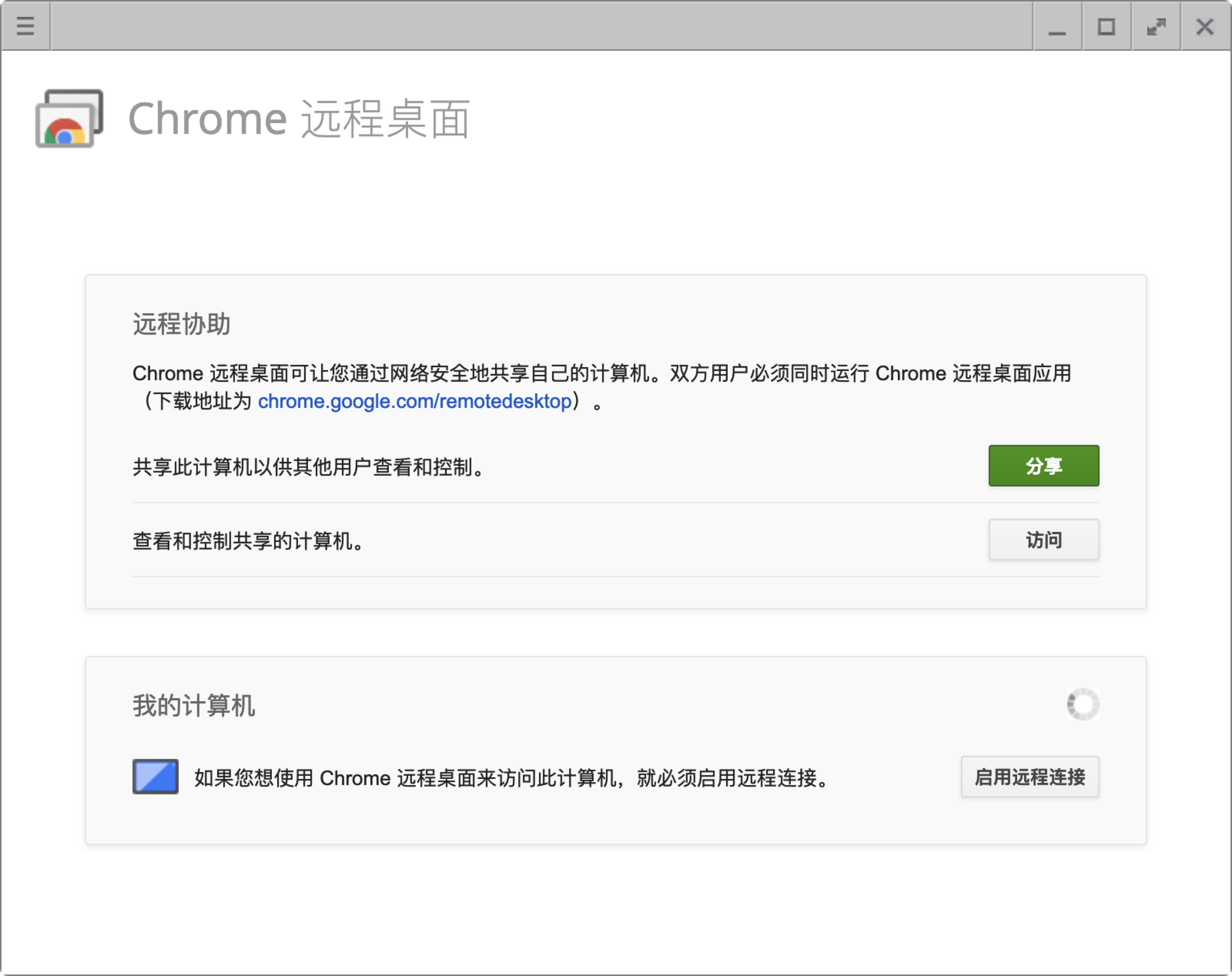Open the hamburger menu in title bar

point(25,26)
